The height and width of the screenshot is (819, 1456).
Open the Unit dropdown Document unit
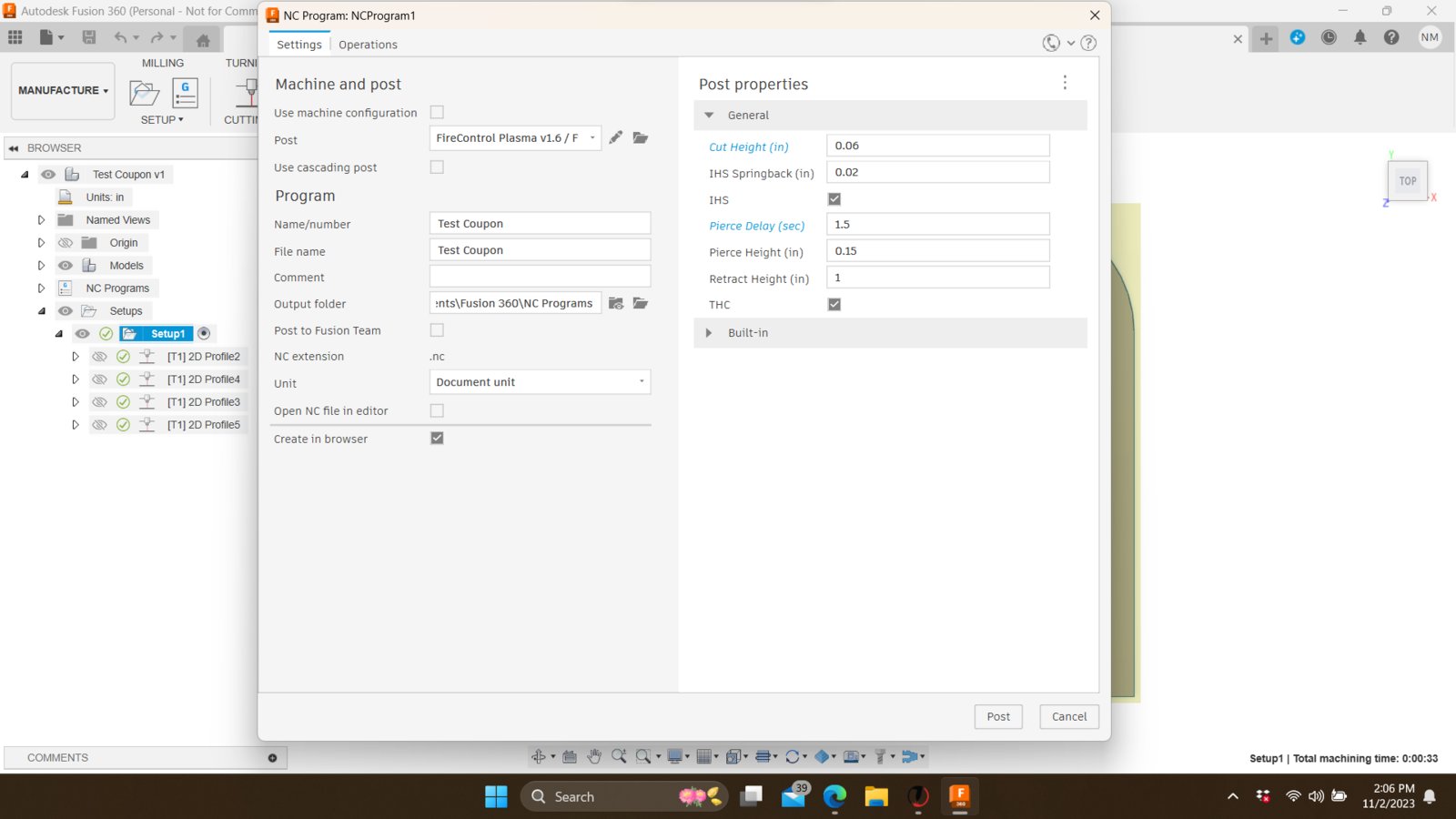(540, 382)
